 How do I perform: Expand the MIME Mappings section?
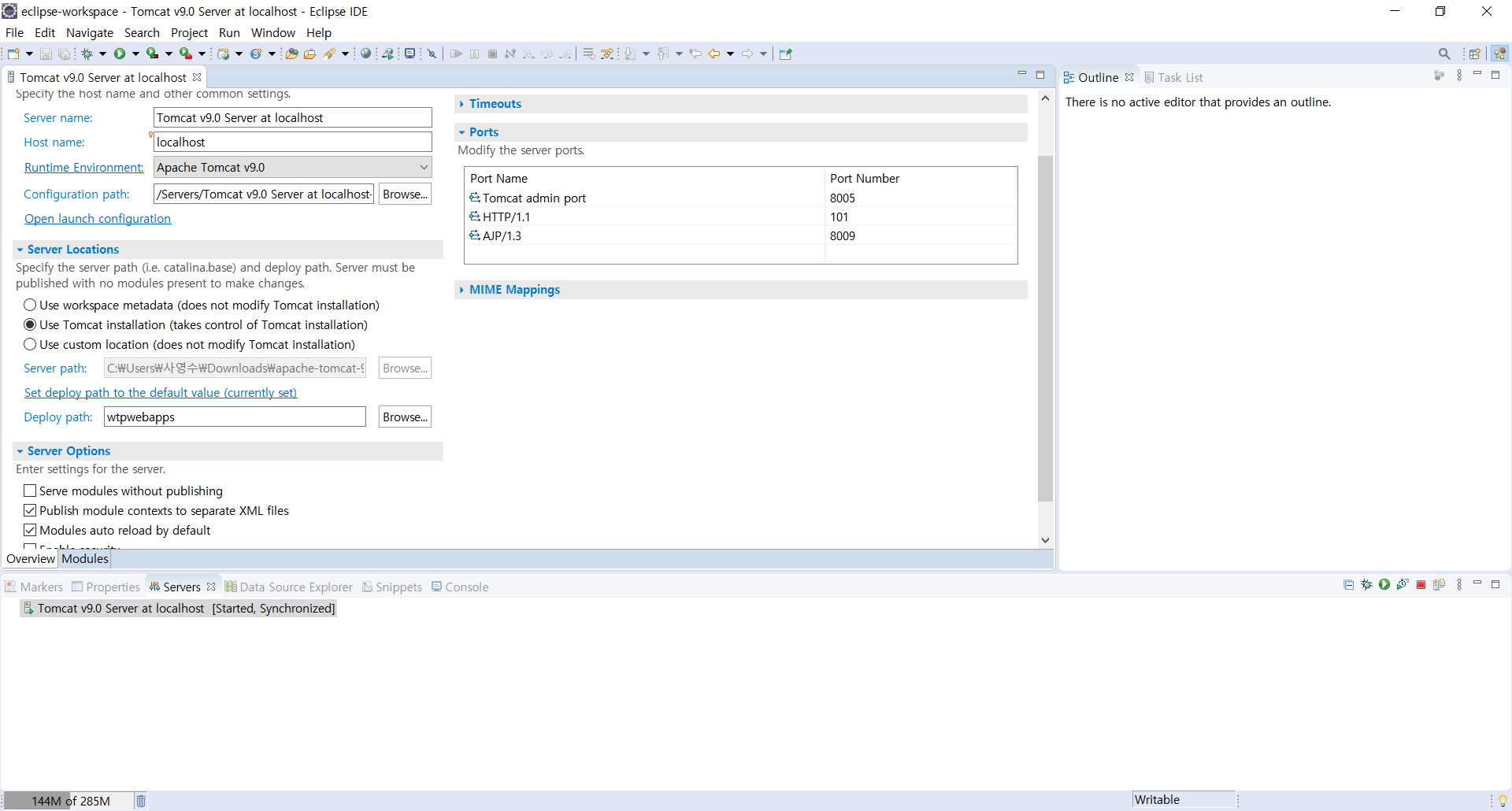461,290
